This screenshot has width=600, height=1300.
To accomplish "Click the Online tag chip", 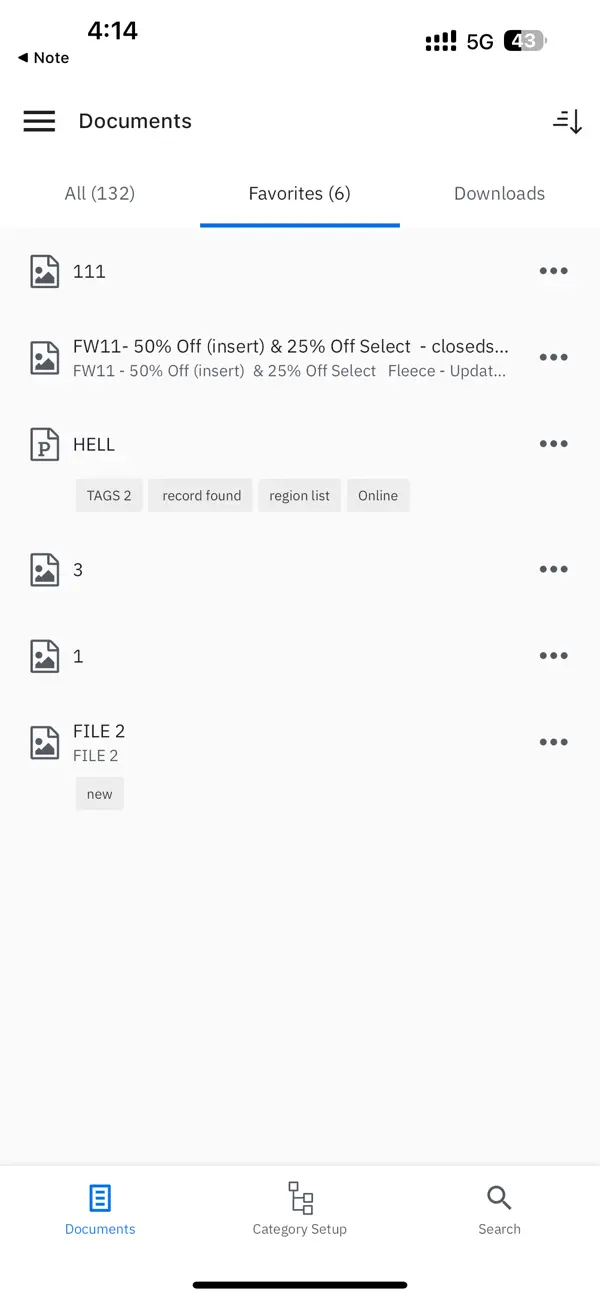I will [377, 495].
